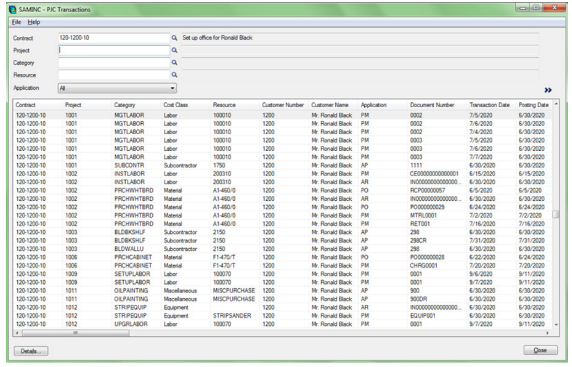Image resolution: width=572 pixels, height=367 pixels.
Task: Click the double-arrow go button
Action: pos(548,90)
